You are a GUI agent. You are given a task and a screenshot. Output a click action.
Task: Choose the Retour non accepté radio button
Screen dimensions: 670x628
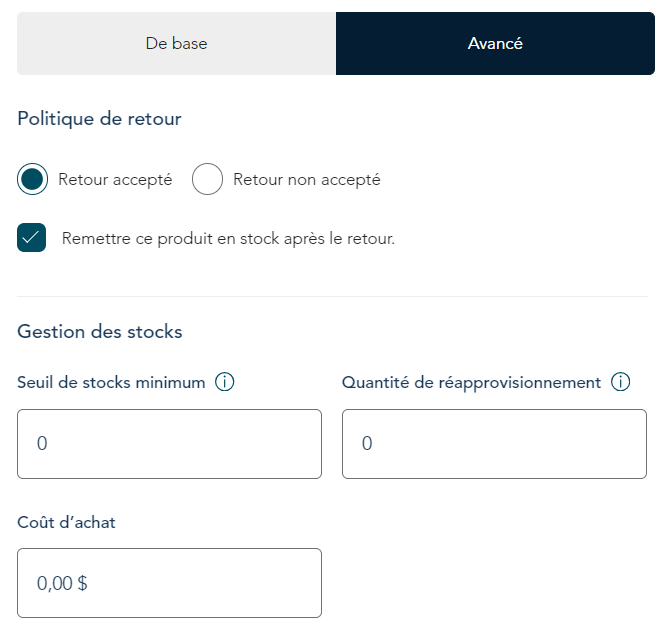click(207, 179)
